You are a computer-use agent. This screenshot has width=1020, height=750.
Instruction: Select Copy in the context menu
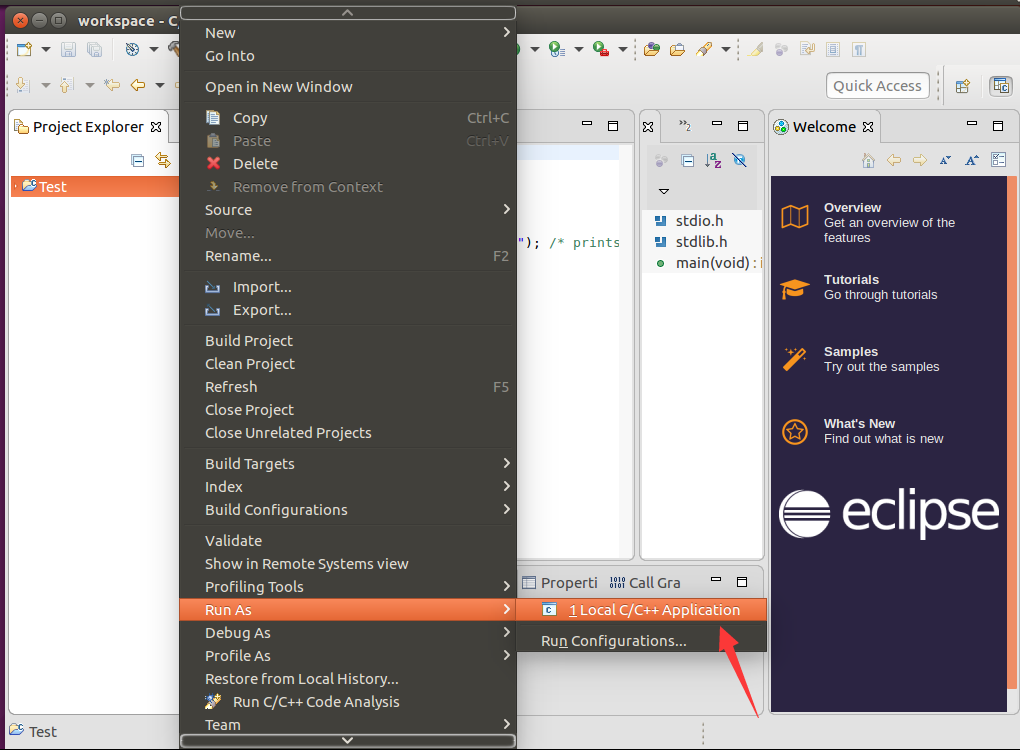pos(348,118)
